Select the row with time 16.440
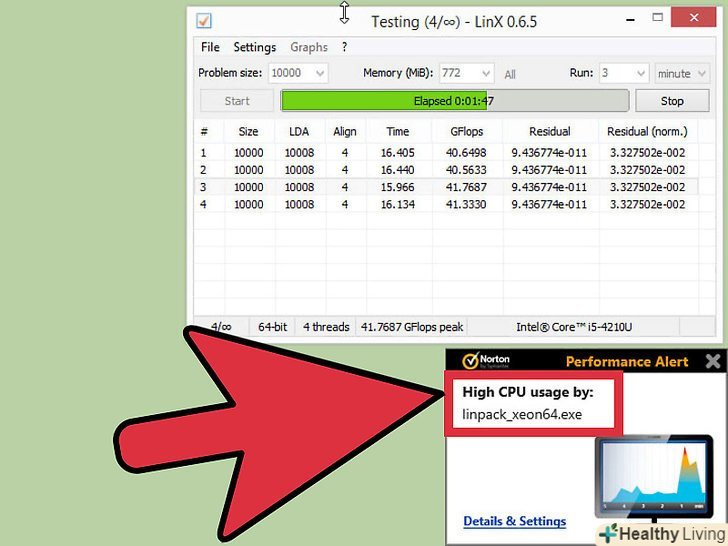The height and width of the screenshot is (546, 728). (446, 170)
